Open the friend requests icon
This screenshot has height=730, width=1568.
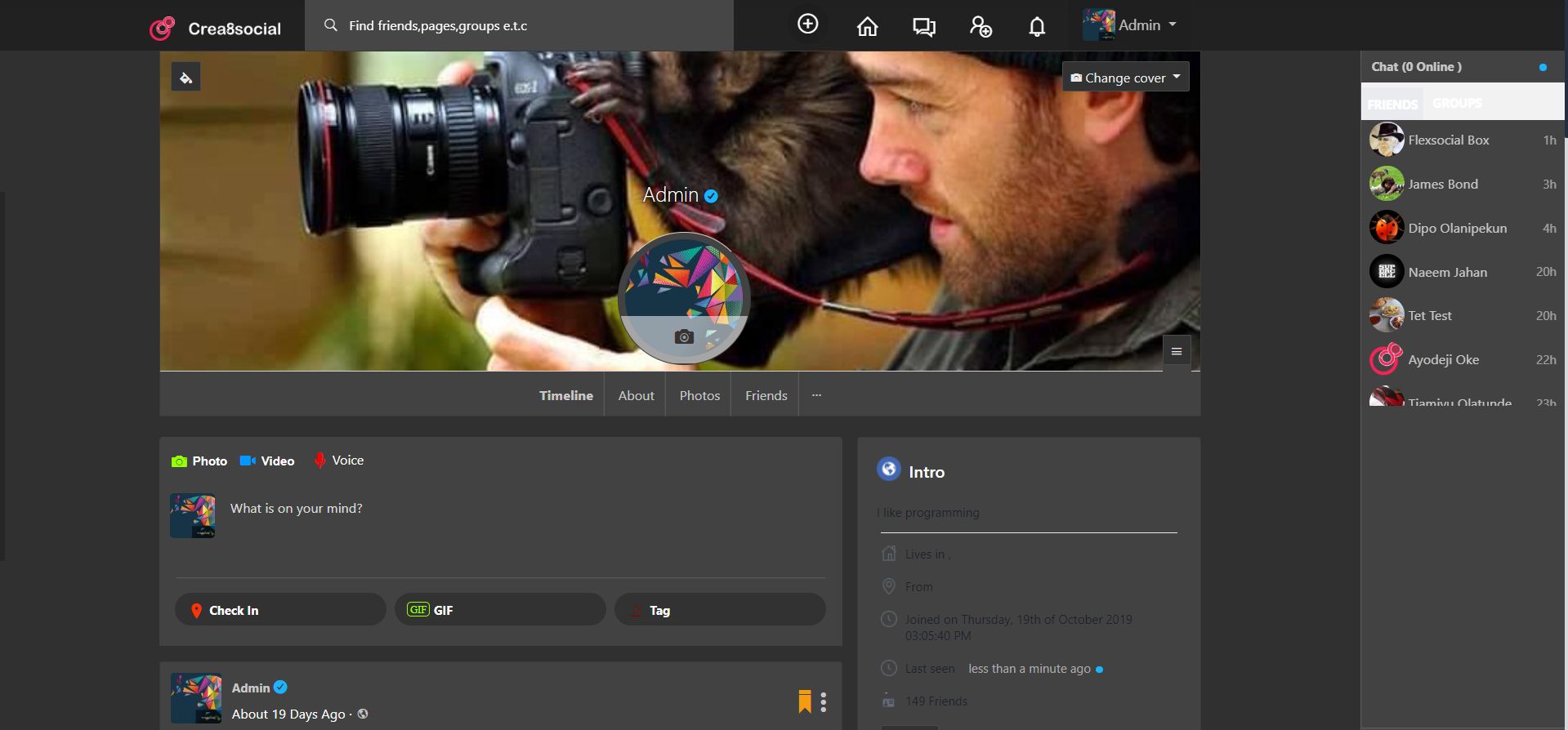click(980, 27)
